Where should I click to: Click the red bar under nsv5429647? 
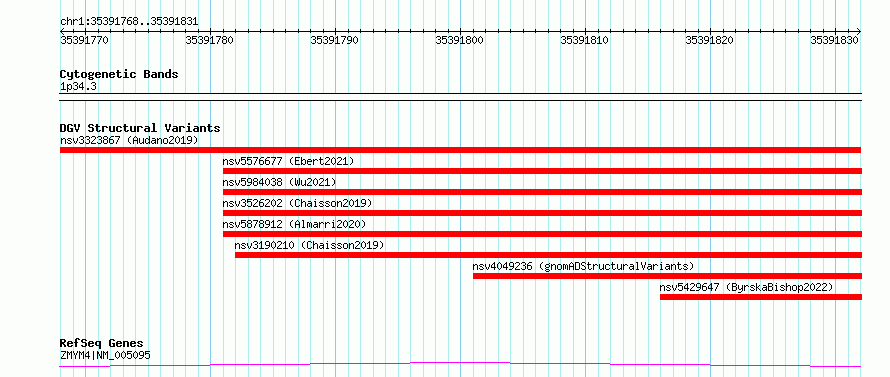tap(761, 297)
